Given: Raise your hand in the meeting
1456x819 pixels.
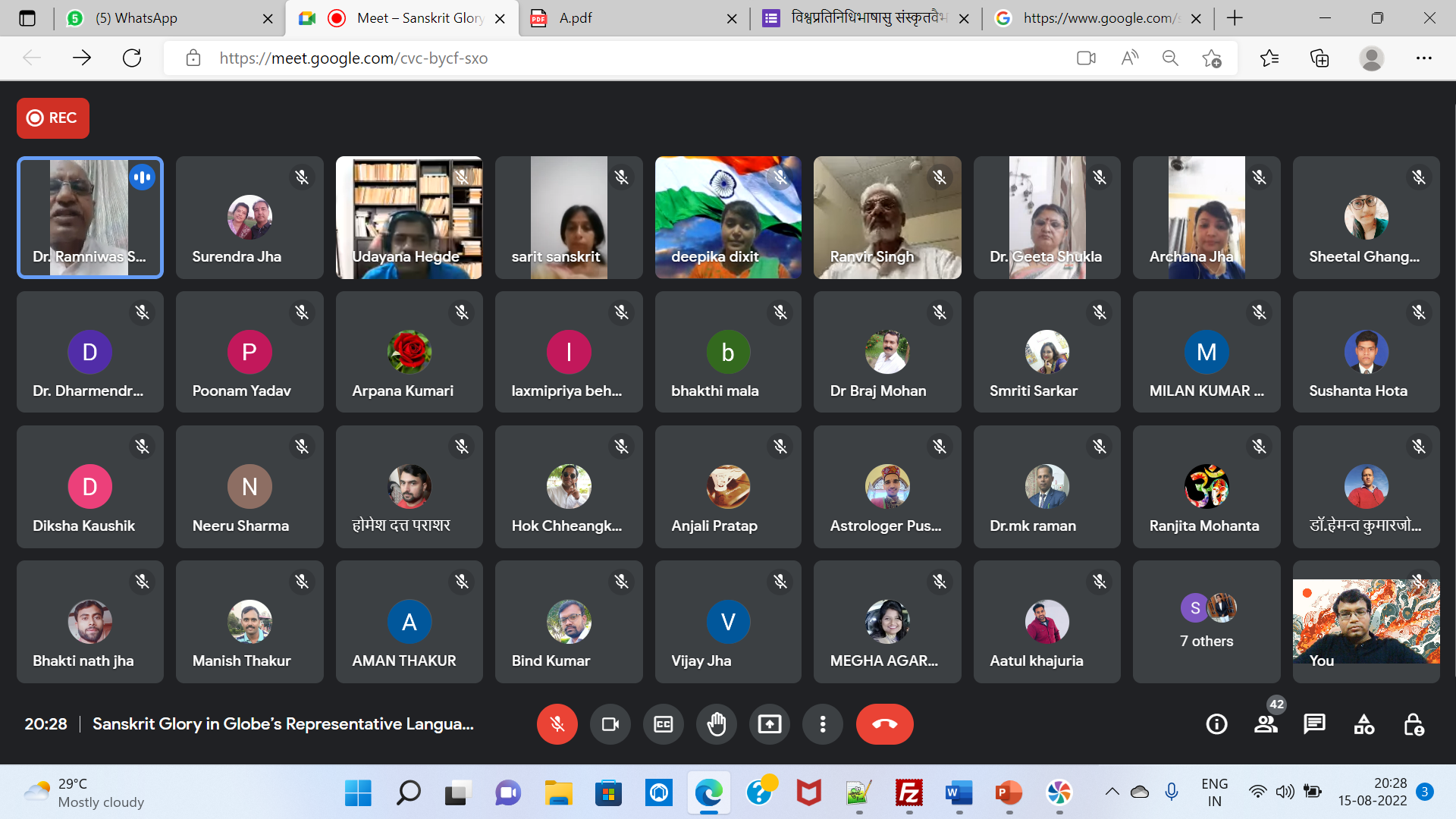Looking at the screenshot, I should (x=716, y=724).
